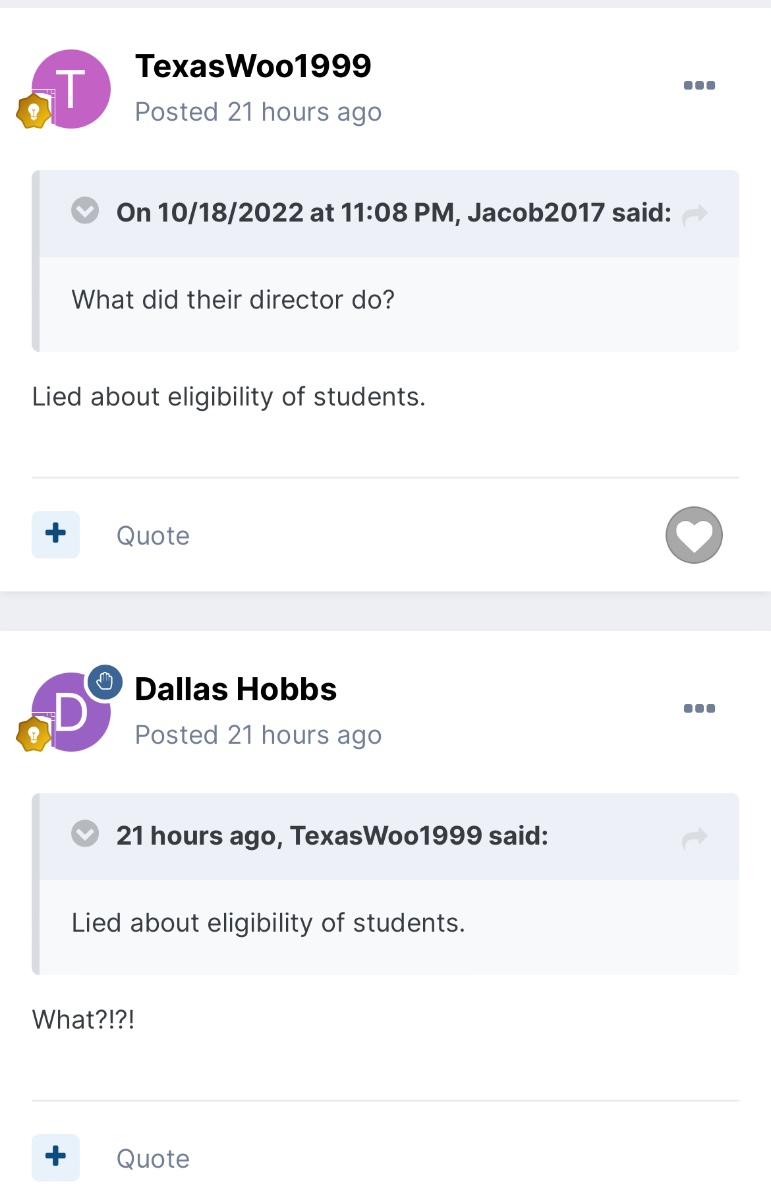Click the 'Posted 21 hours ago' timestamp under TexasWoo1999

pyautogui.click(x=258, y=112)
